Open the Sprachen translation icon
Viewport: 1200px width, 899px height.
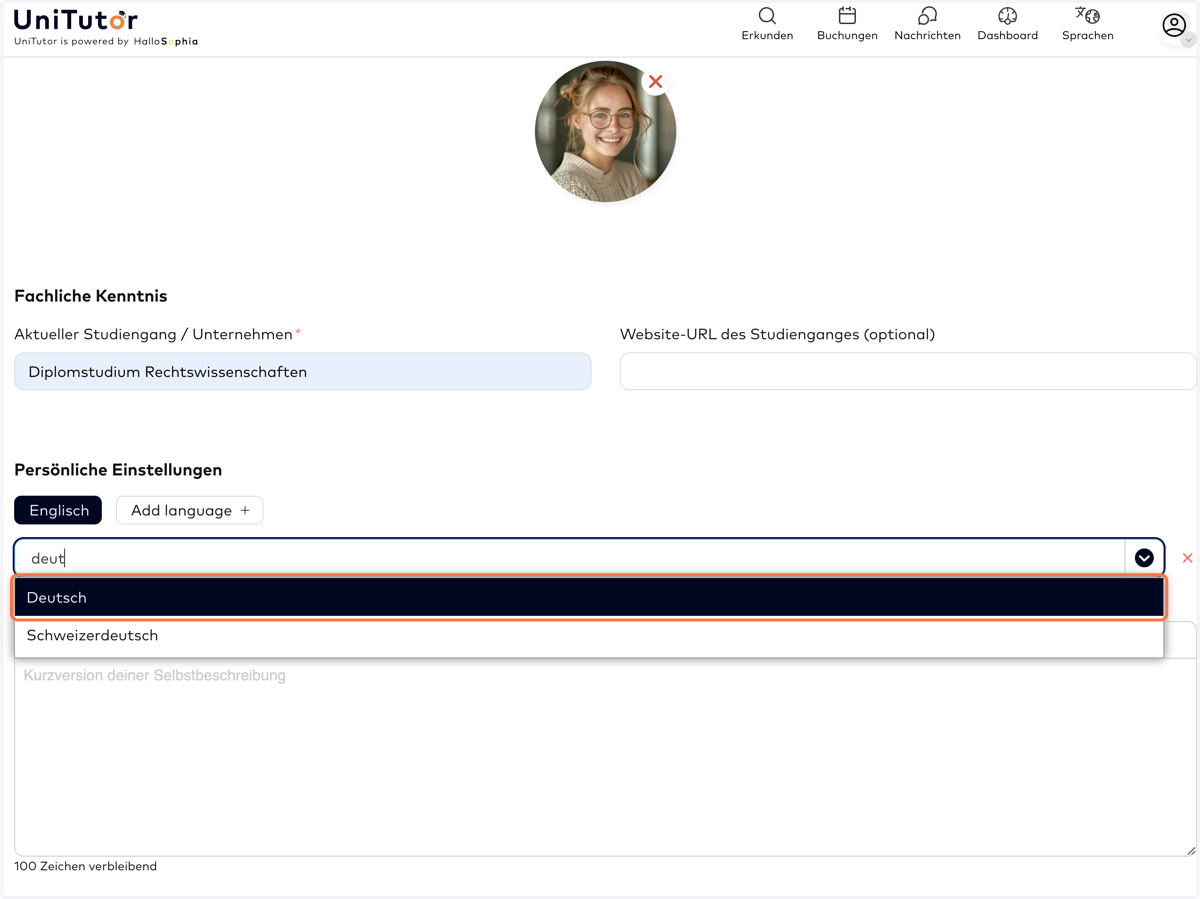tap(1087, 16)
